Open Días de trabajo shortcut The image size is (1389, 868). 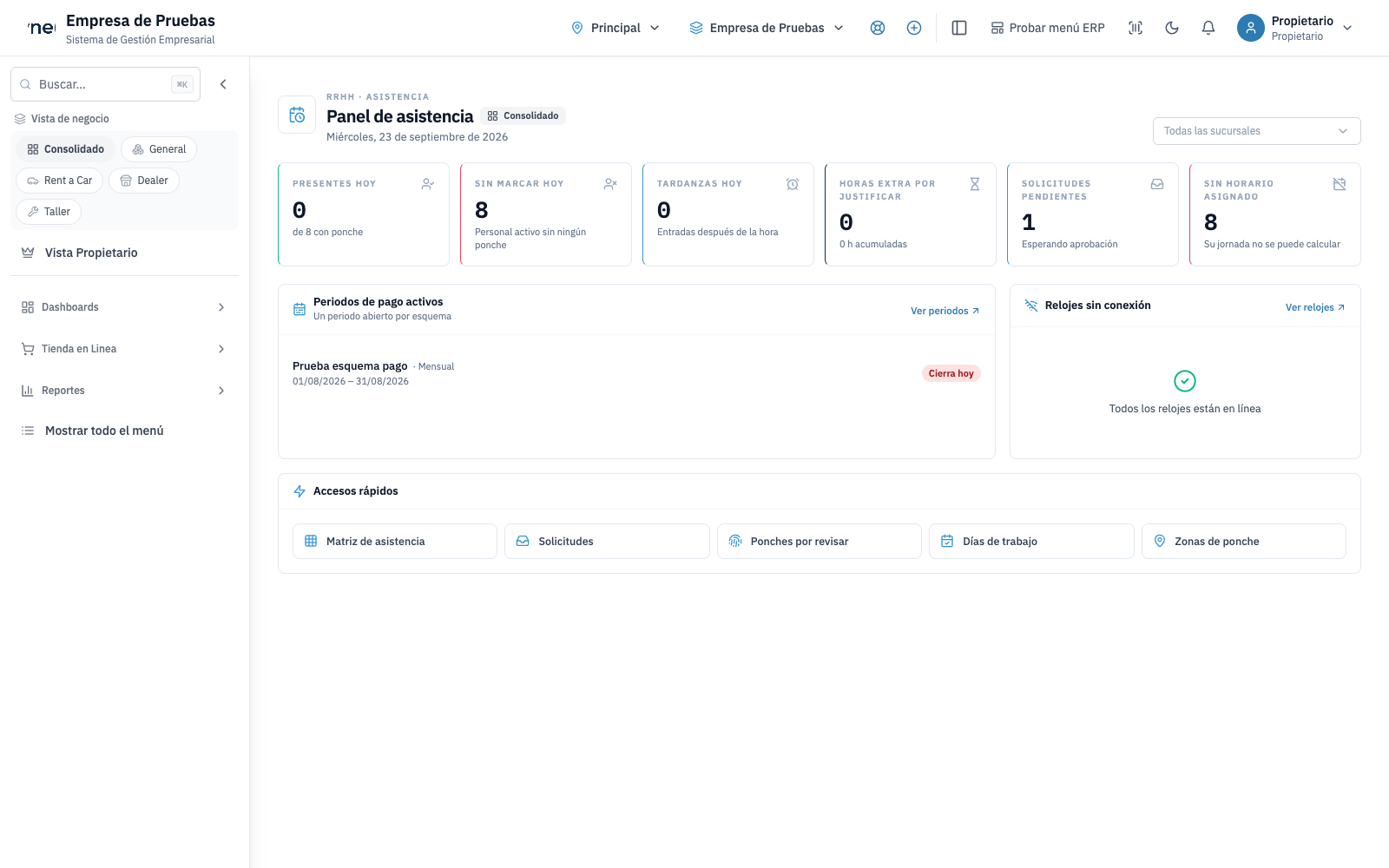[1031, 542]
